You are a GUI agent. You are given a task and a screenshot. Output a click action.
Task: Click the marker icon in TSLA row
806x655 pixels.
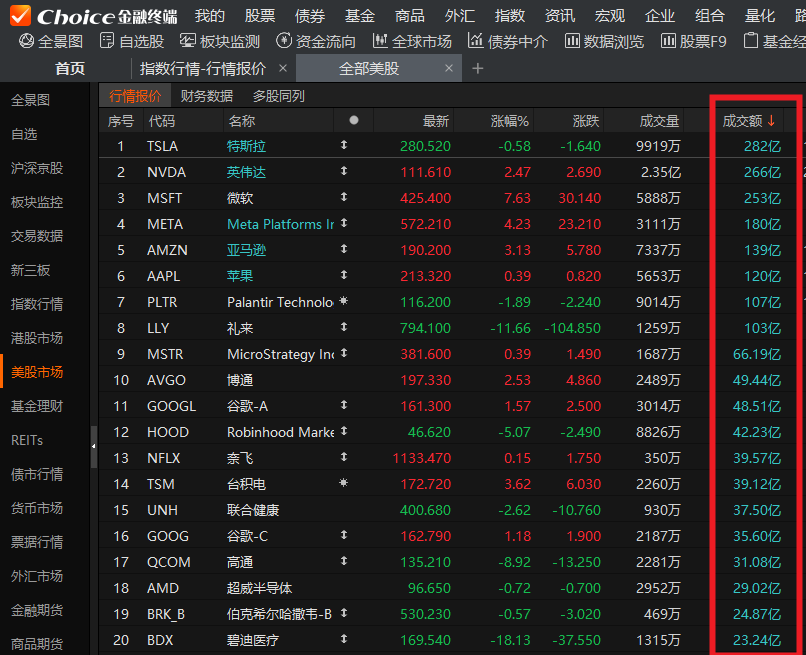point(343,146)
